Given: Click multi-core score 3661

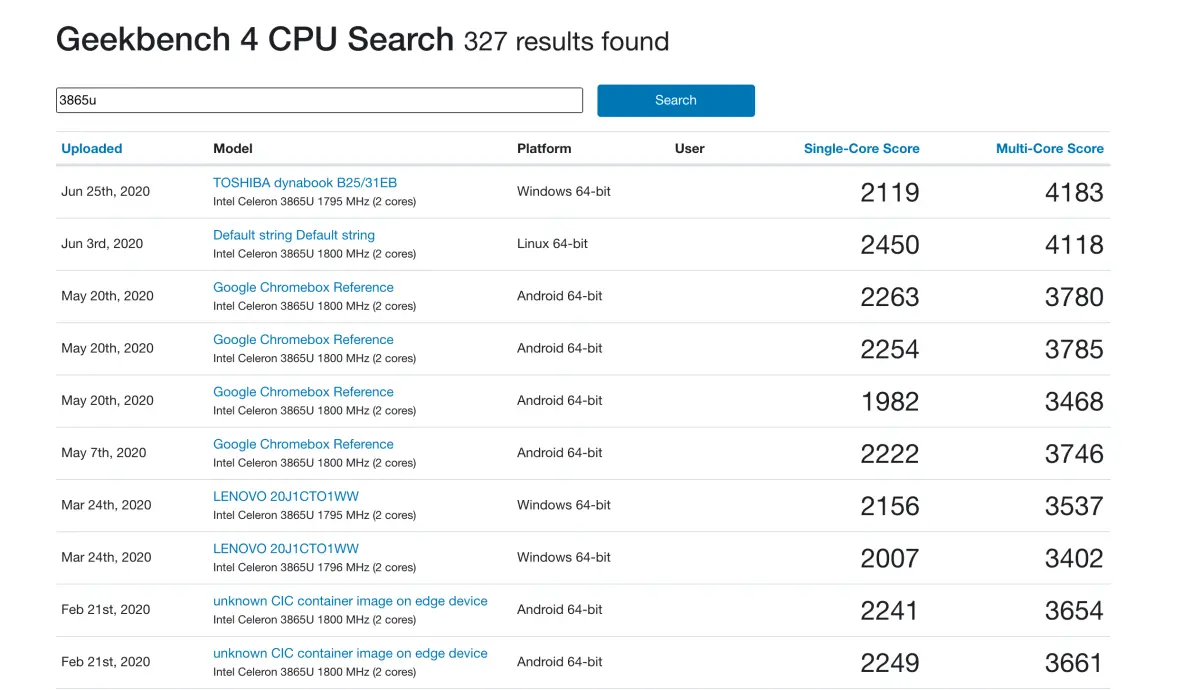Looking at the screenshot, I should [1073, 663].
